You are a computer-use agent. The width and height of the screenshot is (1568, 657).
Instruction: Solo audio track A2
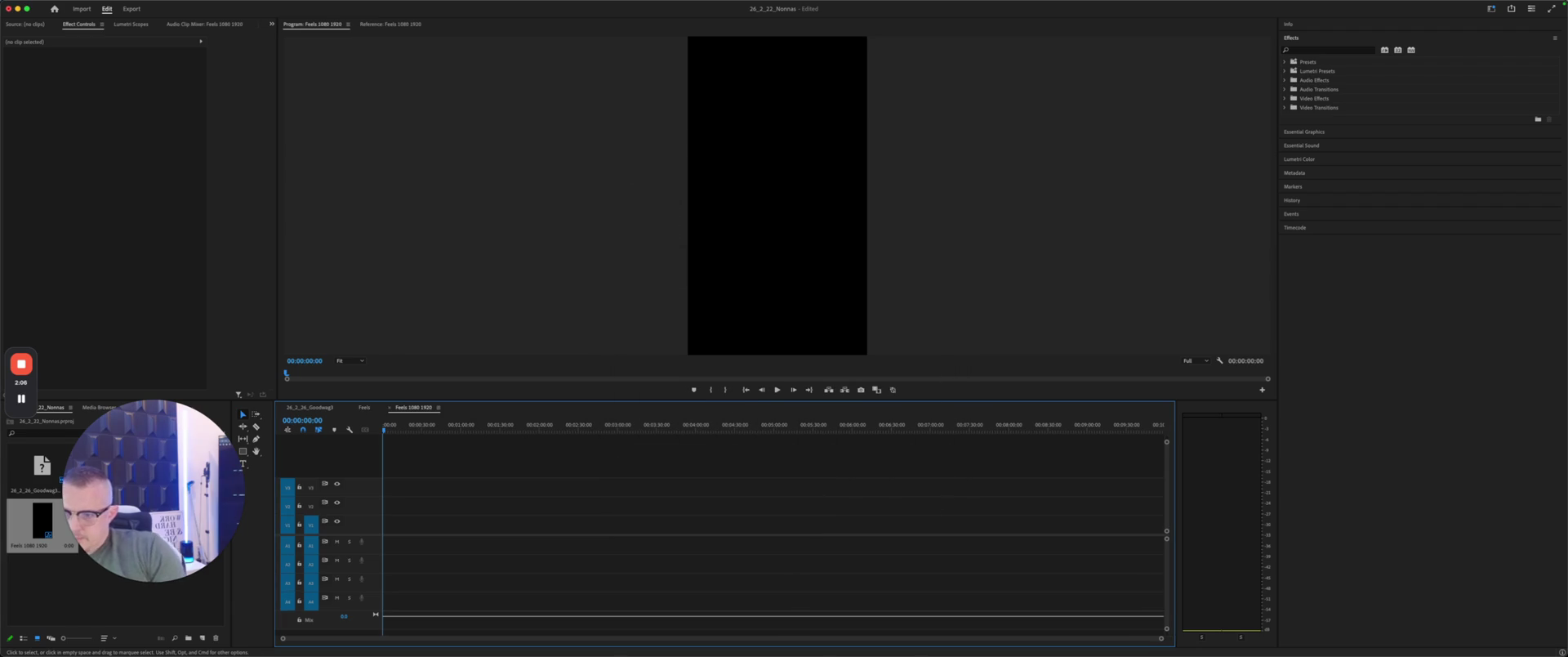point(350,561)
